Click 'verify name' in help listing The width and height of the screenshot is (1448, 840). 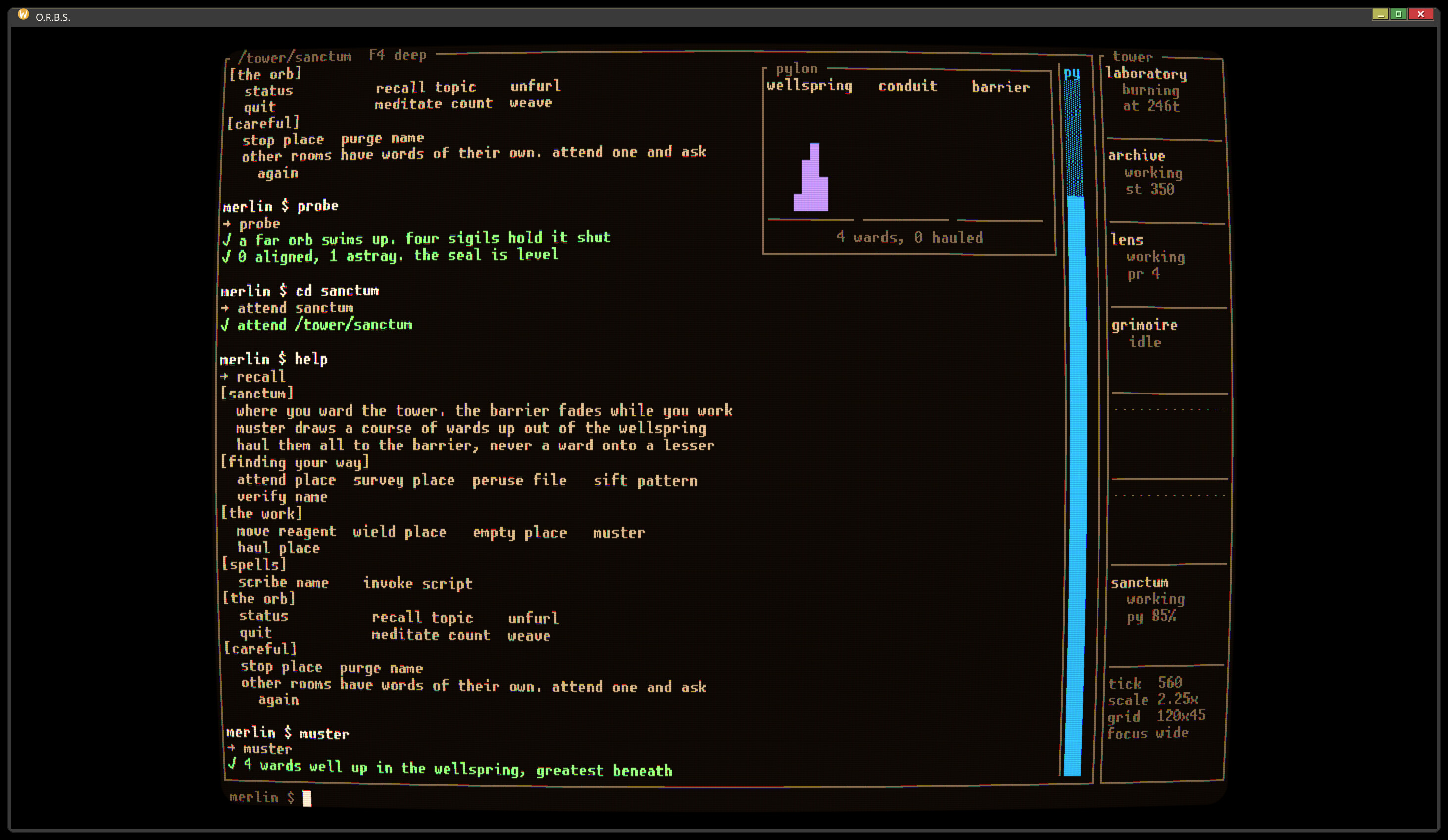(x=282, y=497)
